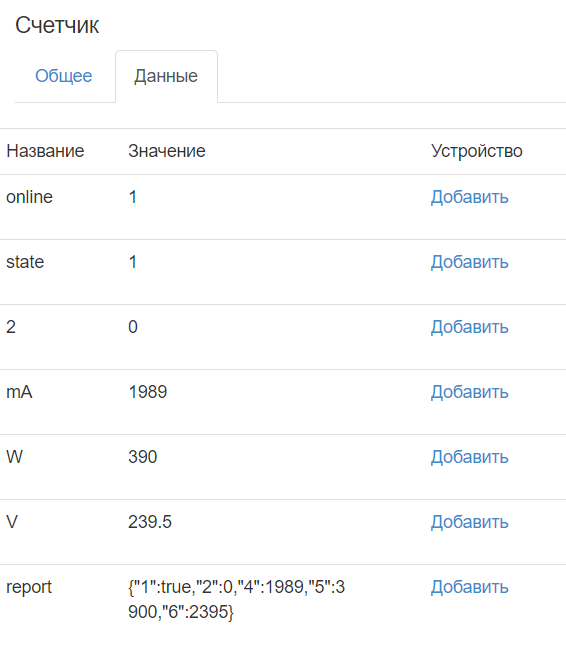The width and height of the screenshot is (566, 665).
Task: Click Добавить link for online row
Action: pos(469,197)
